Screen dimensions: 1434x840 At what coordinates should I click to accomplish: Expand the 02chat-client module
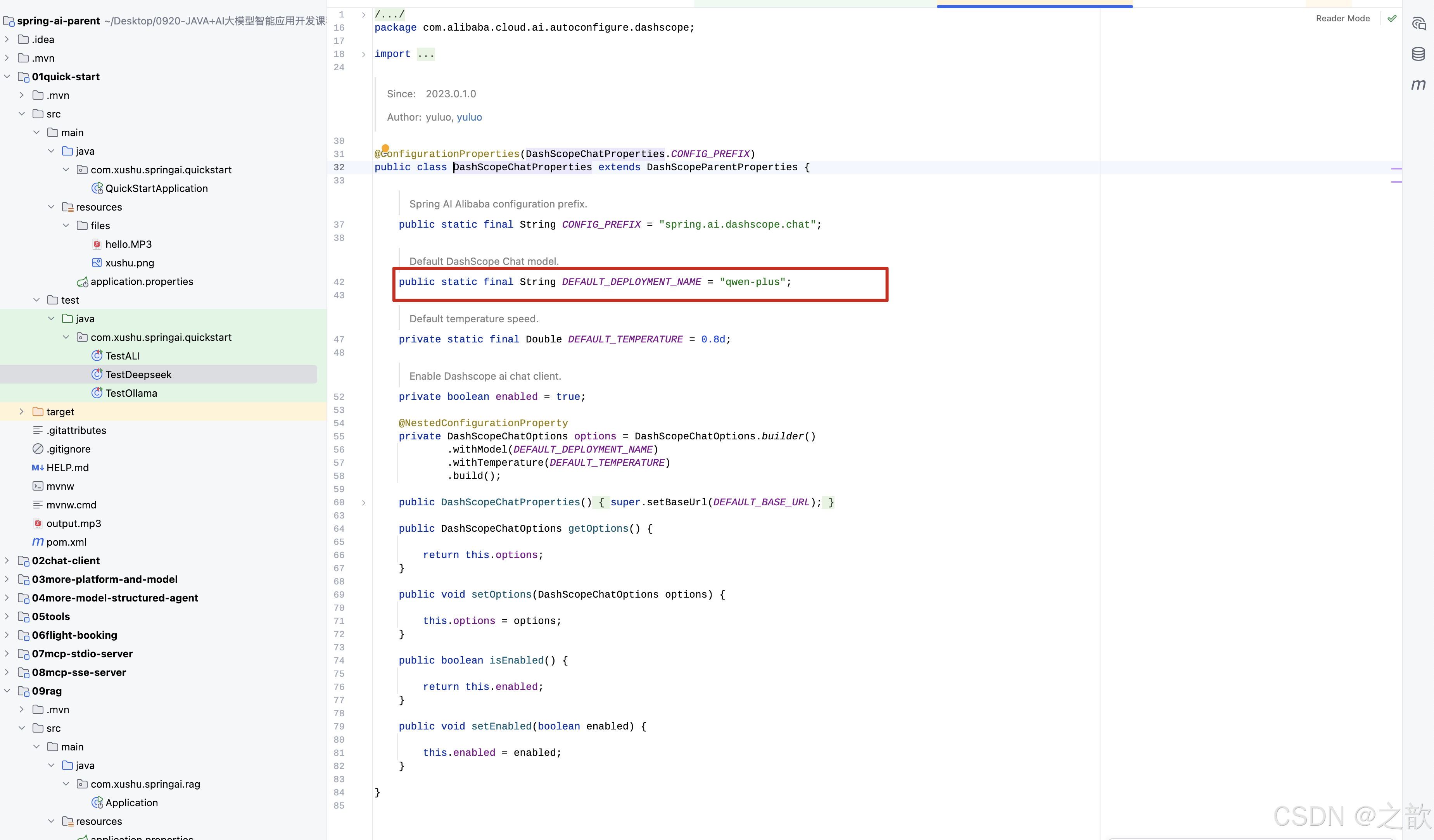7,560
